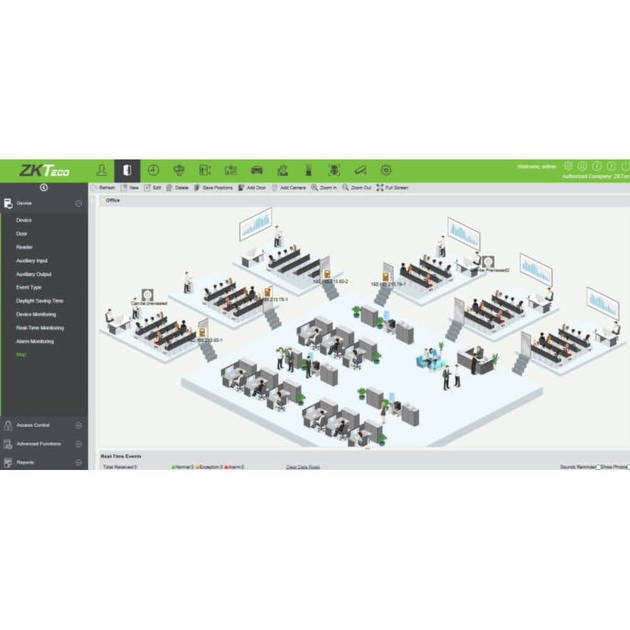Expand the Advanced Functions section
Screen dimensions: 630x630
click(x=78, y=444)
